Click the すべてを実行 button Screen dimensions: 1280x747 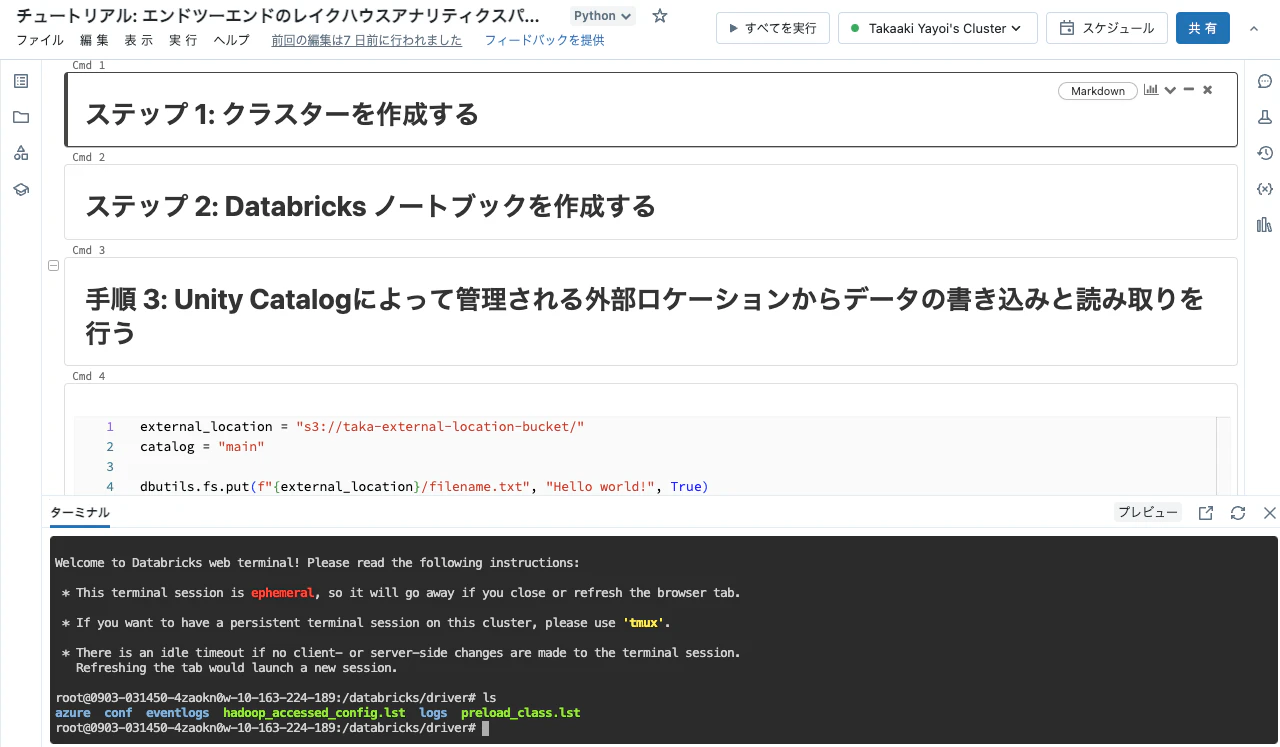[x=773, y=28]
